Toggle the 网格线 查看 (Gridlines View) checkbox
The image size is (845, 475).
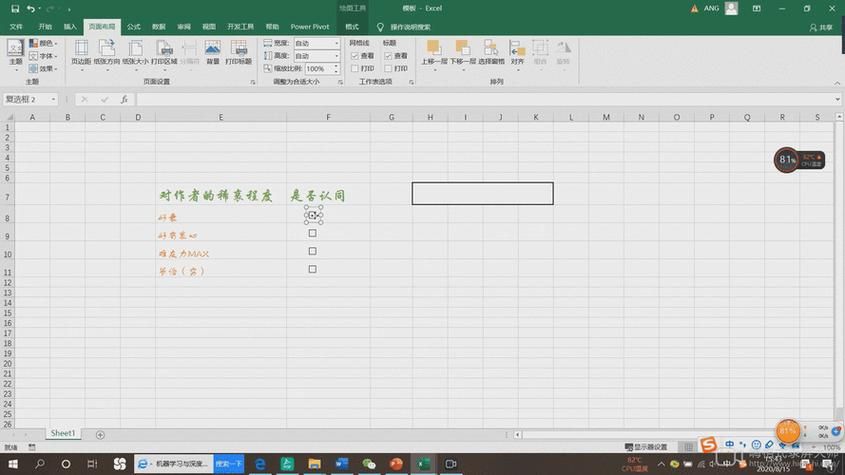pyautogui.click(x=356, y=56)
